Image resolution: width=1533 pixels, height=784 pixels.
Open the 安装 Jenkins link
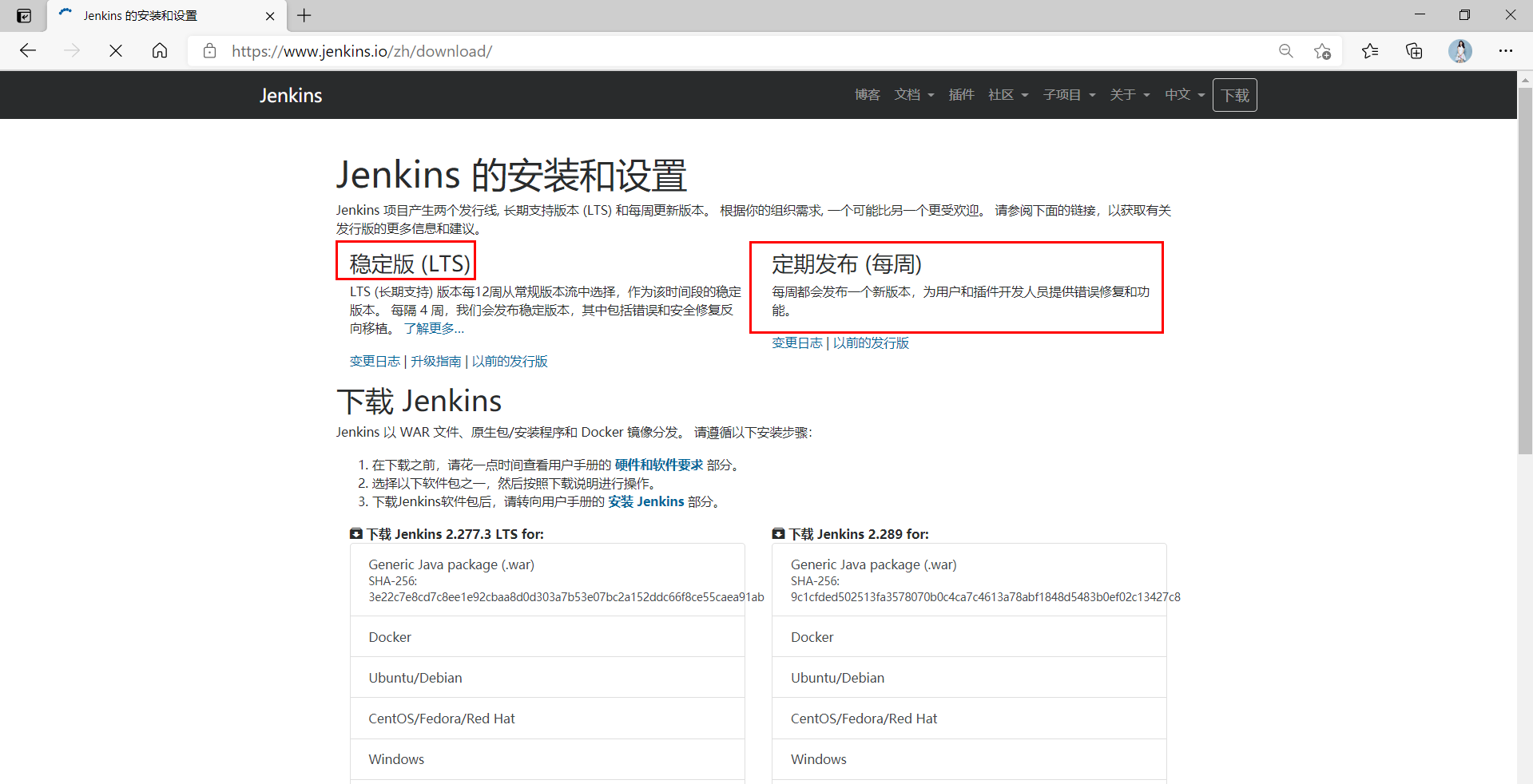(645, 501)
